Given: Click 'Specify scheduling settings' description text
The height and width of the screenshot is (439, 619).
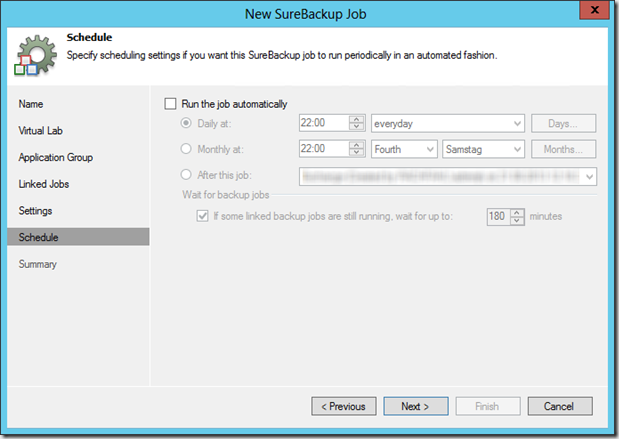Looking at the screenshot, I should (282, 55).
